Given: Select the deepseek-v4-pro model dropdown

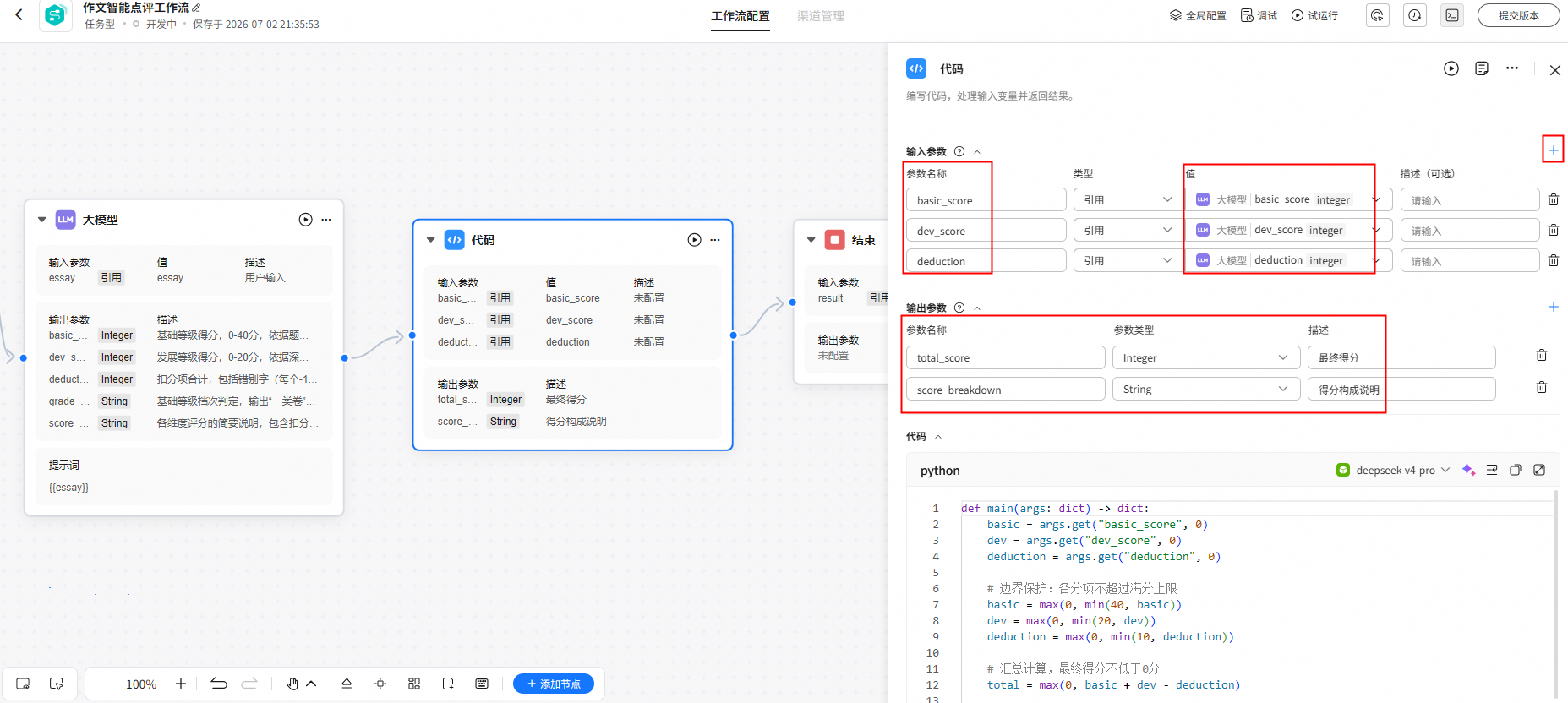Looking at the screenshot, I should [1393, 470].
